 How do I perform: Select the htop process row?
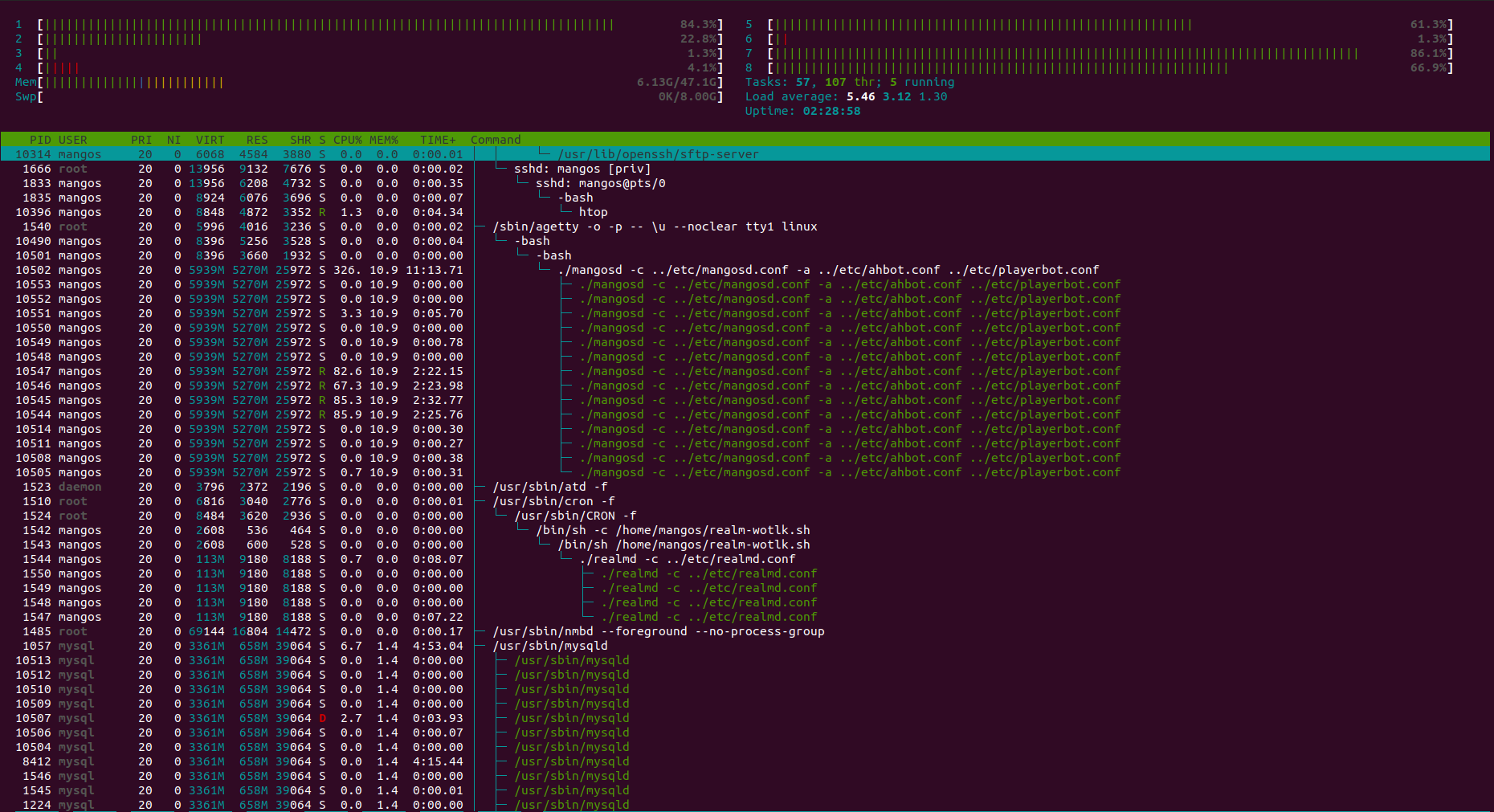745,212
